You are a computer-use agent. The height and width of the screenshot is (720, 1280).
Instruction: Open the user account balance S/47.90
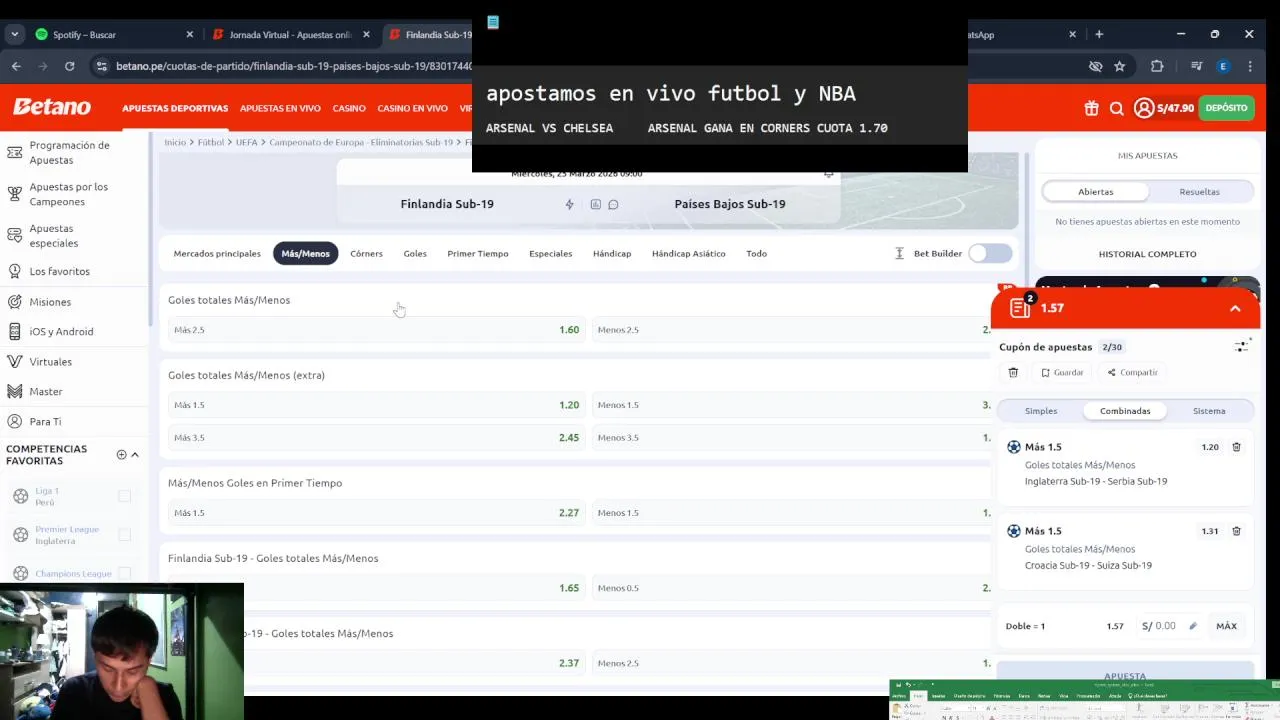point(1164,108)
